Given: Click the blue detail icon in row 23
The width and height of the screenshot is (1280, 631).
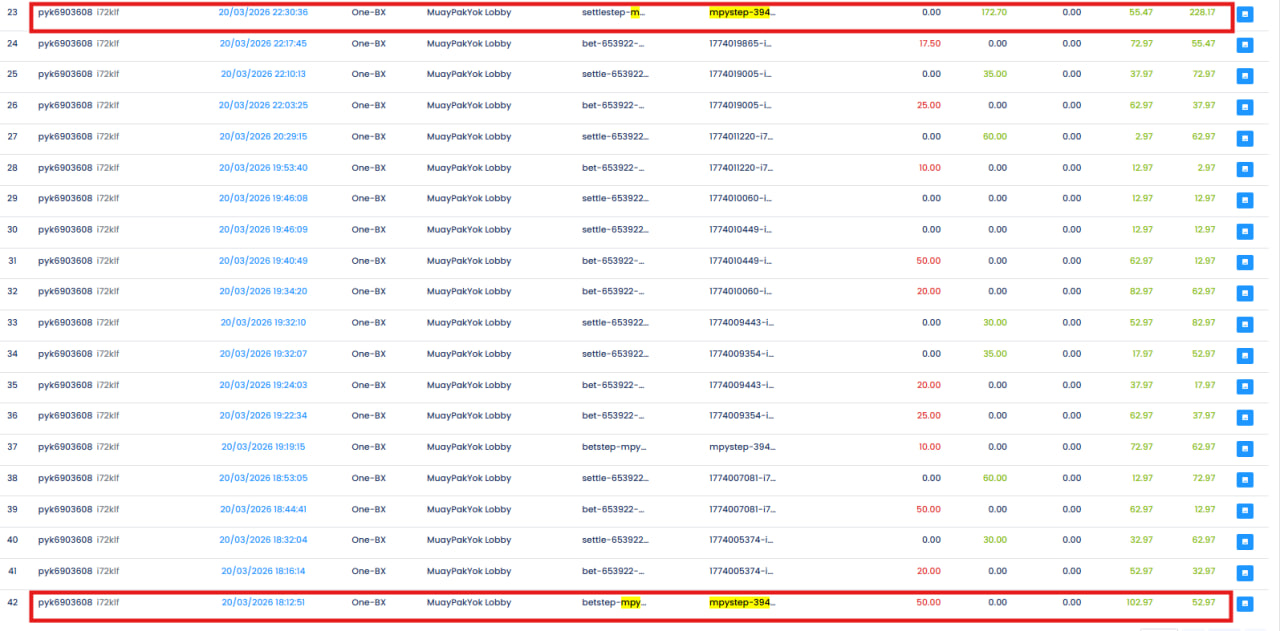Looking at the screenshot, I should point(1244,15).
